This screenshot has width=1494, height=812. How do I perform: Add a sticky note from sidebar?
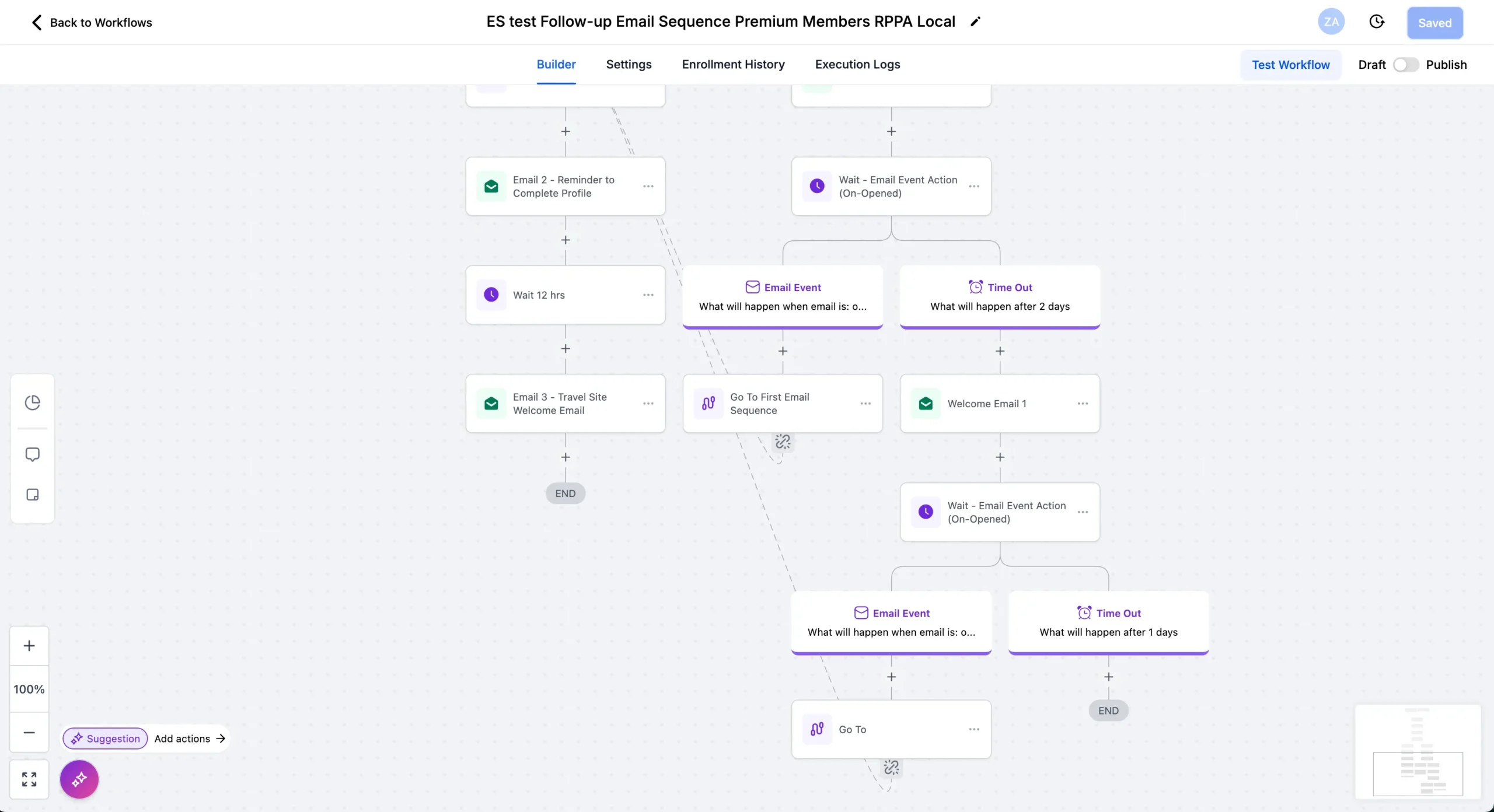(33, 495)
